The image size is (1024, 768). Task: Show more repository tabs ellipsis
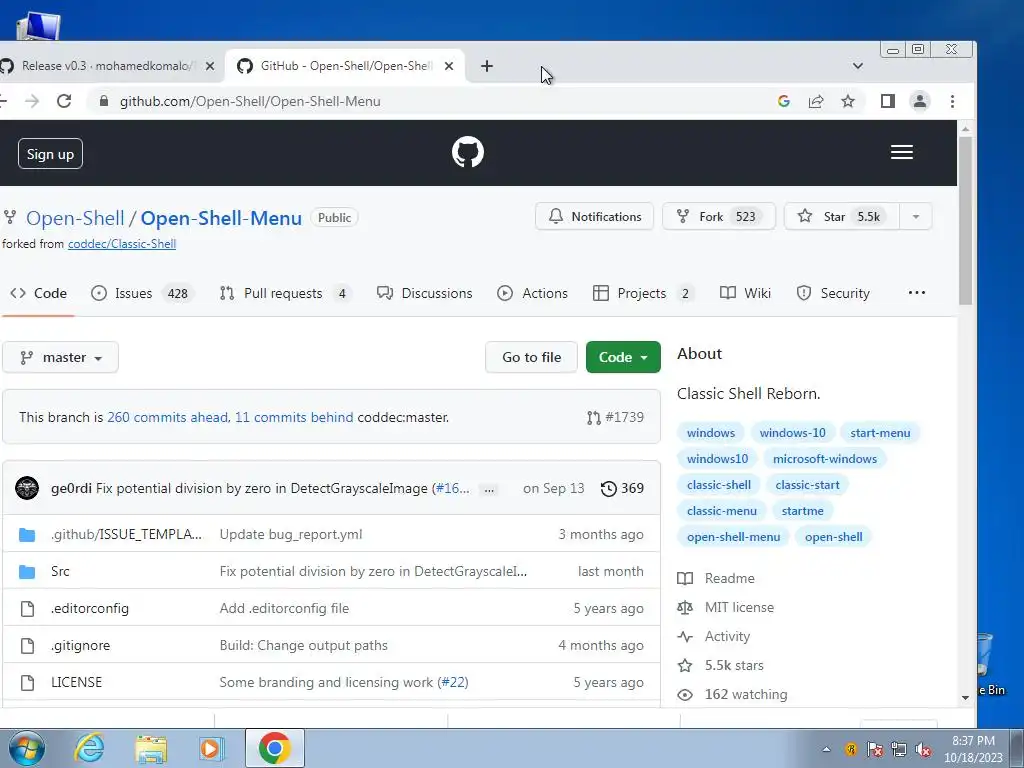tap(917, 293)
